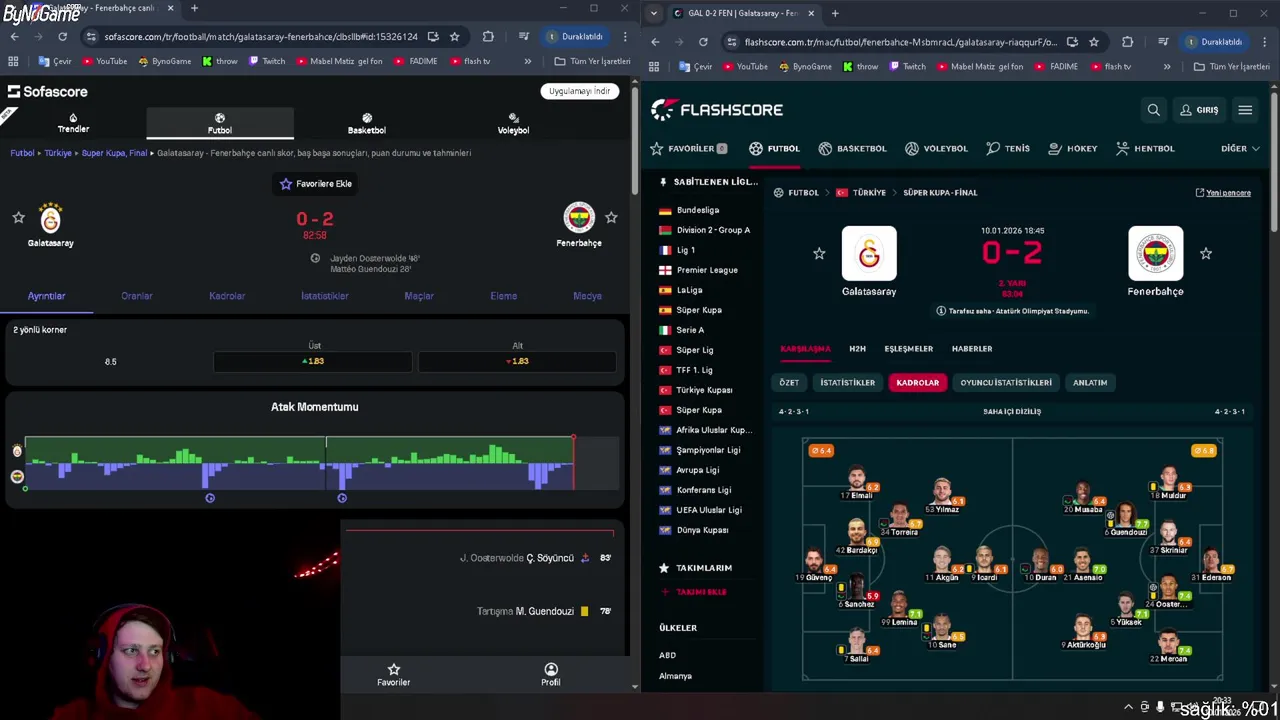
Task: Select Oyuncu İstatistikleri sub-tab
Action: (1006, 383)
